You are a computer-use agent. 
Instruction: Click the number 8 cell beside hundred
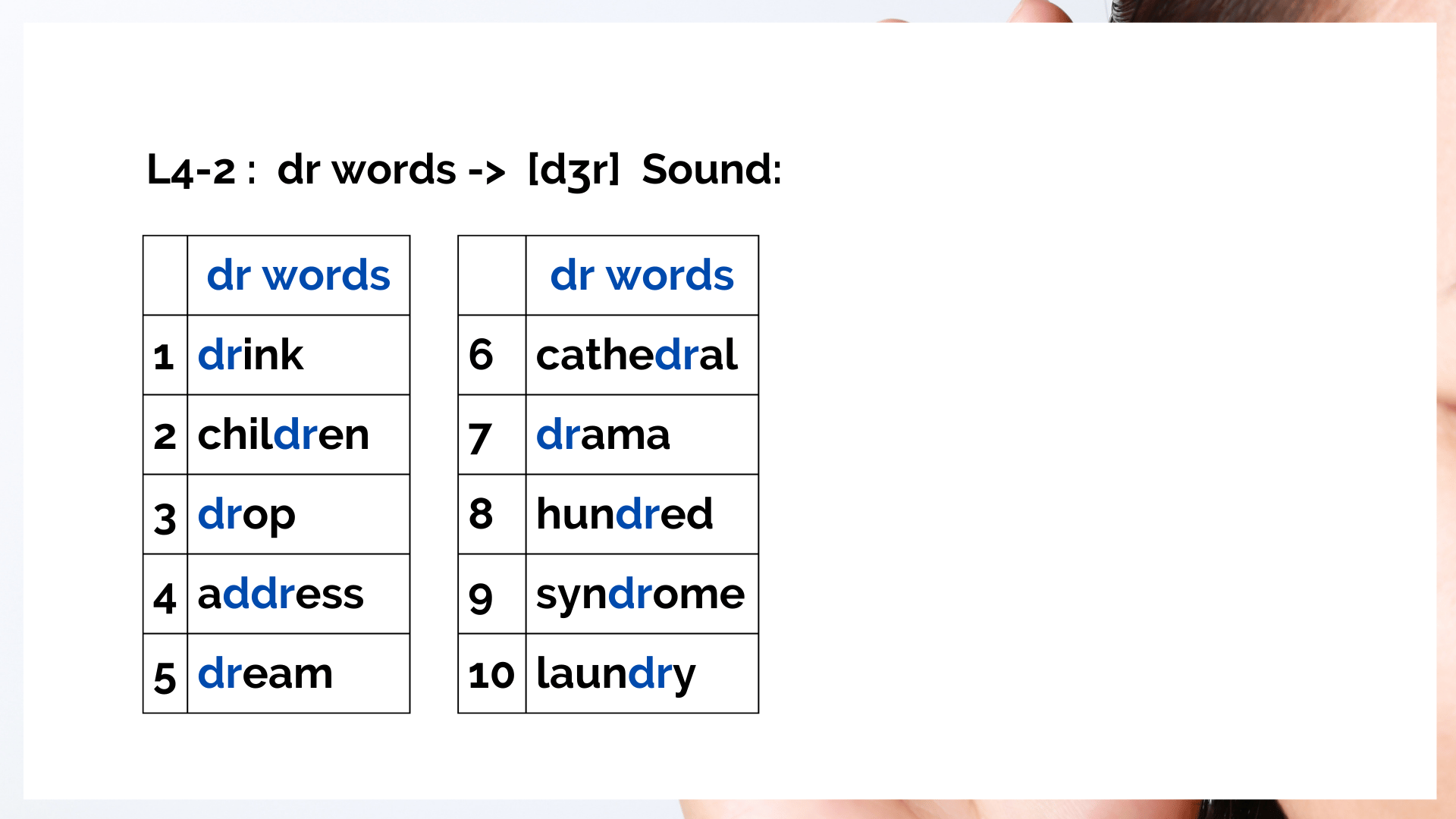tap(491, 514)
